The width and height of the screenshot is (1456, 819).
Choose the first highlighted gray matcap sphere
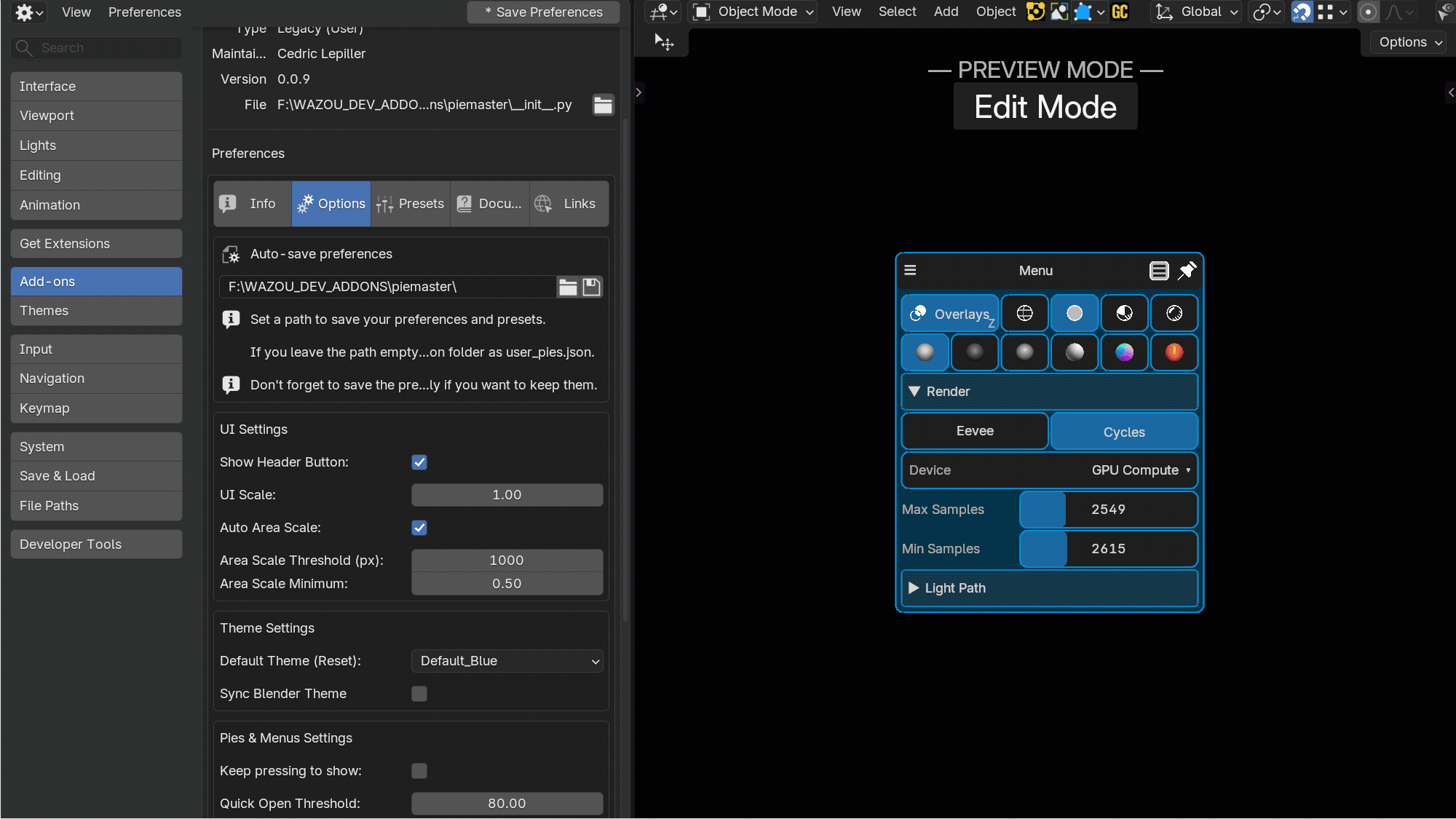(925, 352)
